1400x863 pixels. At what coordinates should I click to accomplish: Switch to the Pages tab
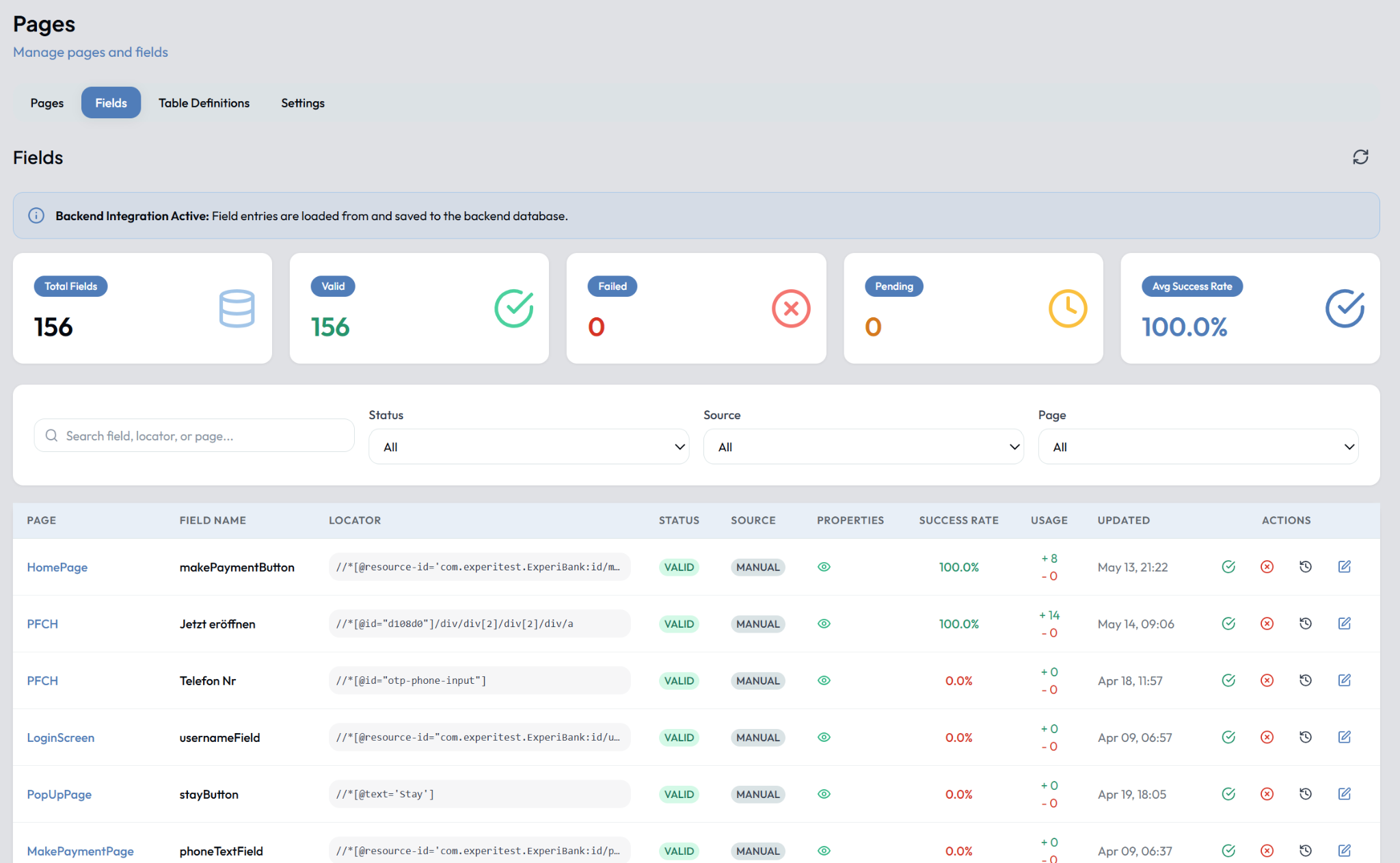pyautogui.click(x=46, y=103)
